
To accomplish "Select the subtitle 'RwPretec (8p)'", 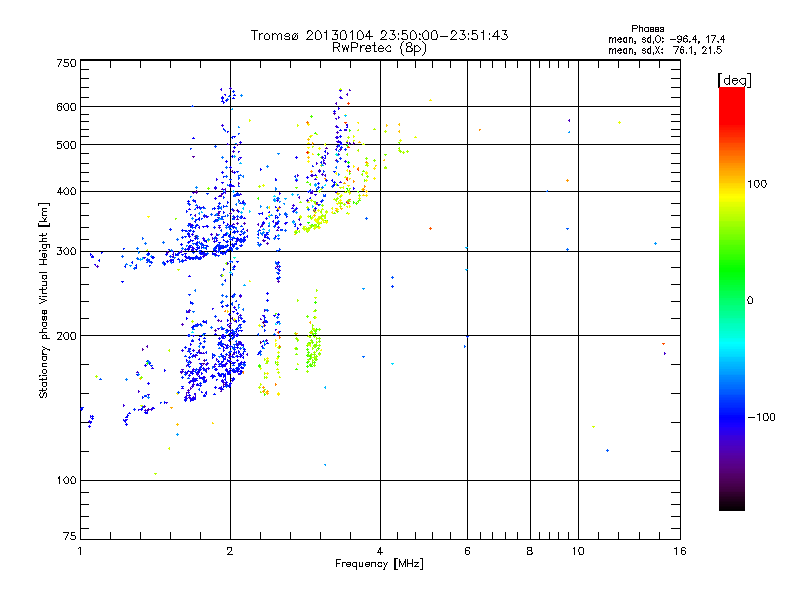I will point(379,48).
